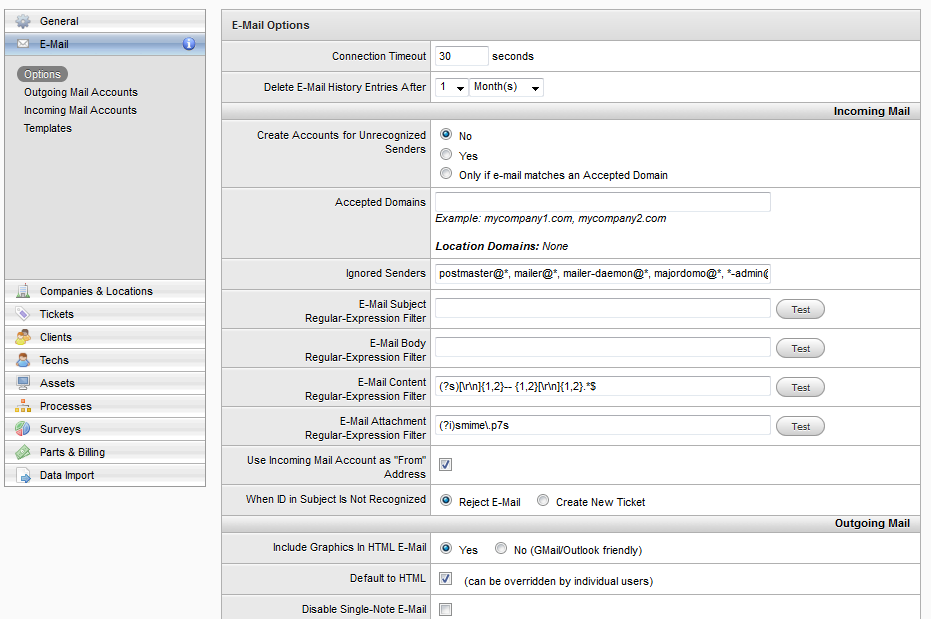
Task: Click the Ignored Senders text field
Action: (x=603, y=274)
